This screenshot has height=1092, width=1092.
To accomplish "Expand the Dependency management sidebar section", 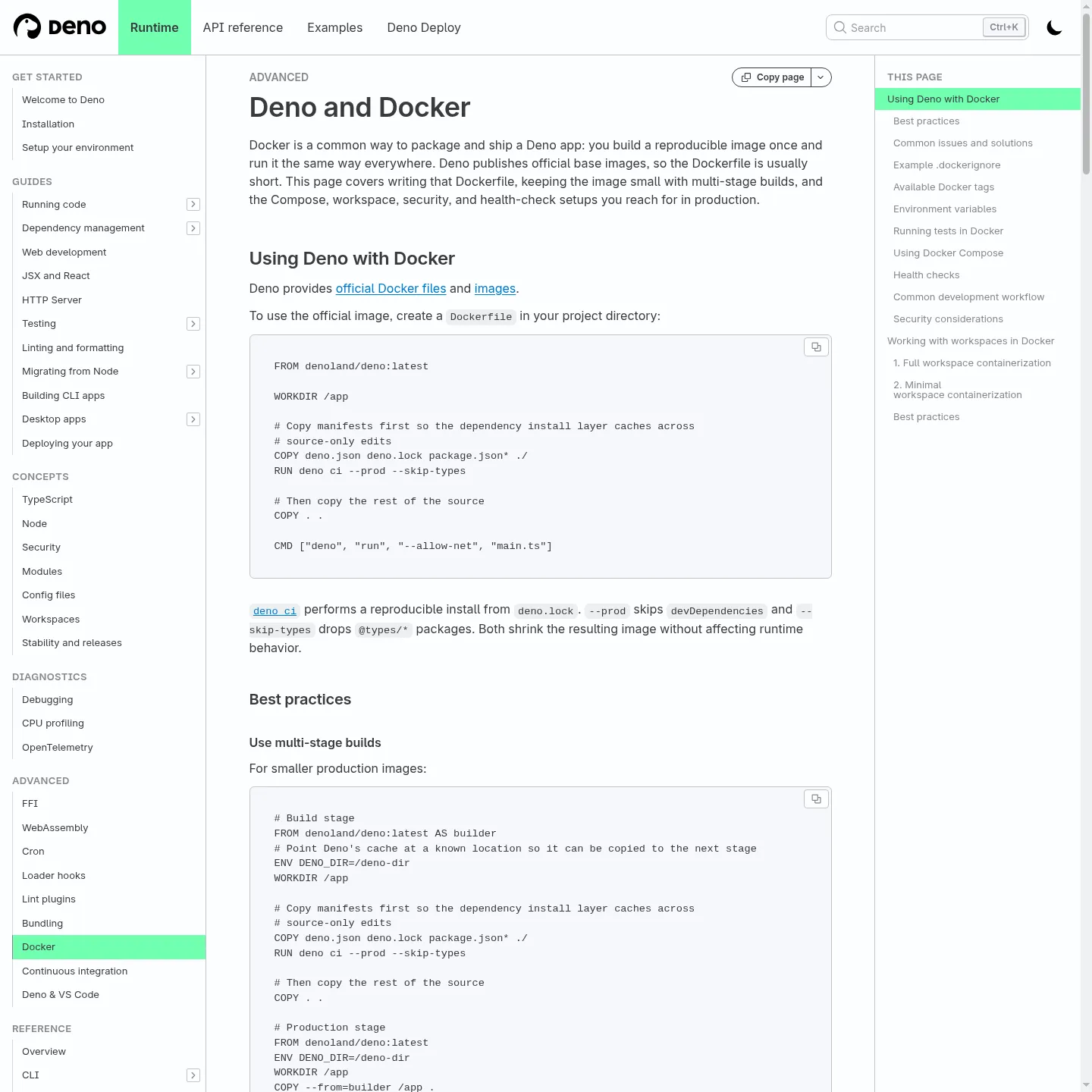I will coord(193,228).
